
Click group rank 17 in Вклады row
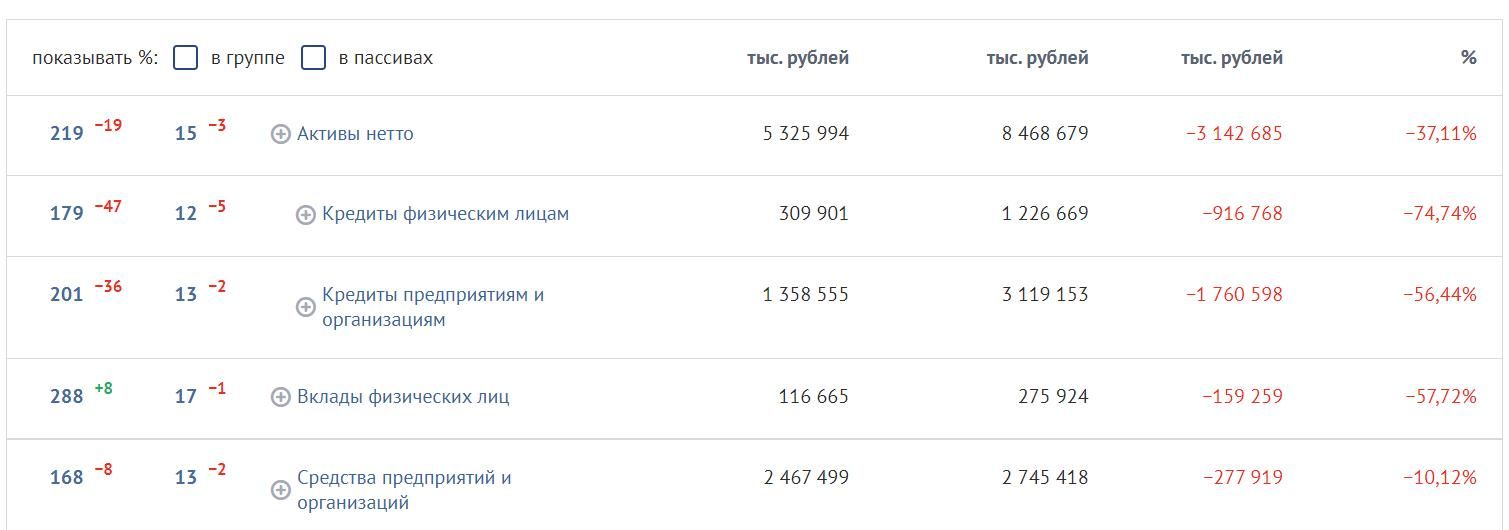pos(186,397)
